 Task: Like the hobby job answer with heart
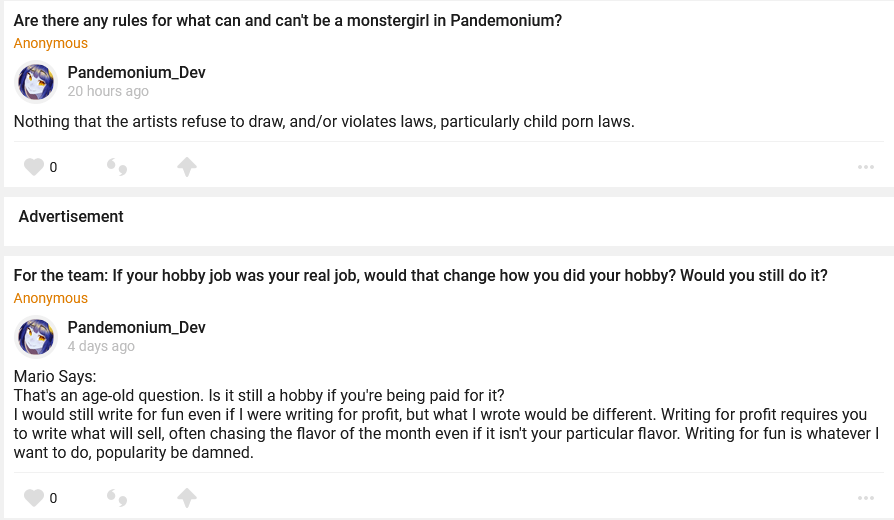coord(34,498)
